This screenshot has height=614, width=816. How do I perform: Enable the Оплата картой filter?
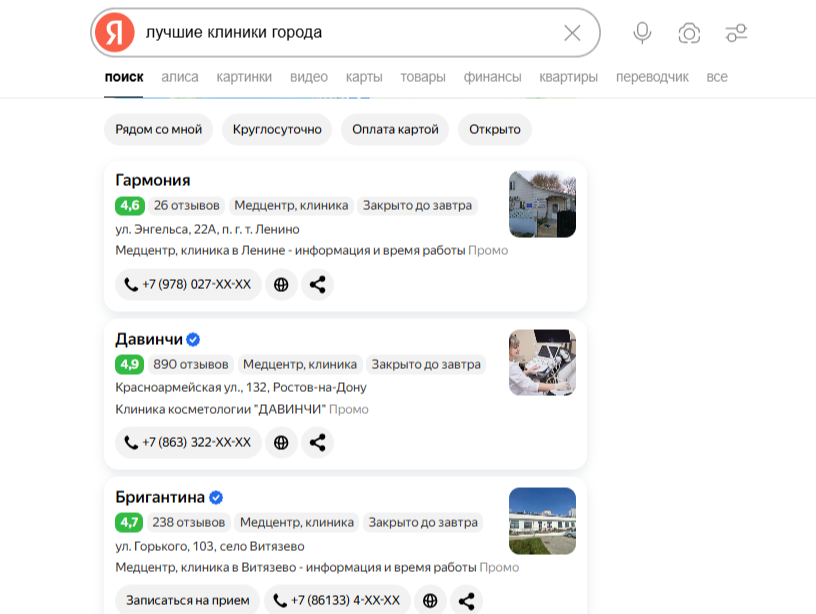pyautogui.click(x=397, y=129)
